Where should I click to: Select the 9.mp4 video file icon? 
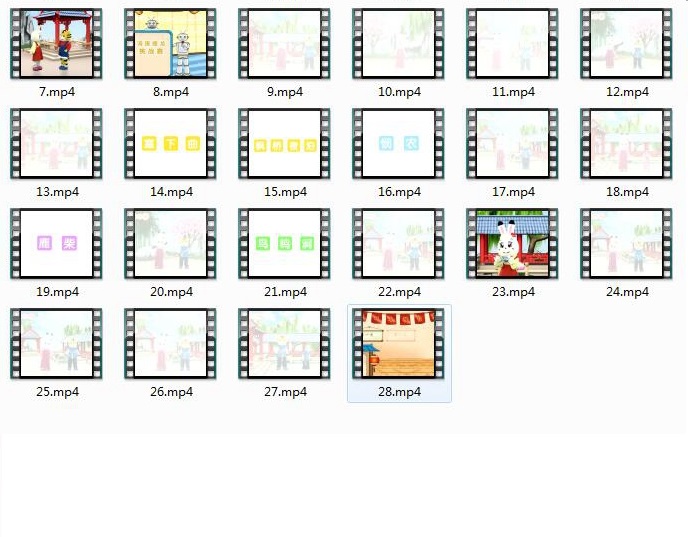click(285, 44)
